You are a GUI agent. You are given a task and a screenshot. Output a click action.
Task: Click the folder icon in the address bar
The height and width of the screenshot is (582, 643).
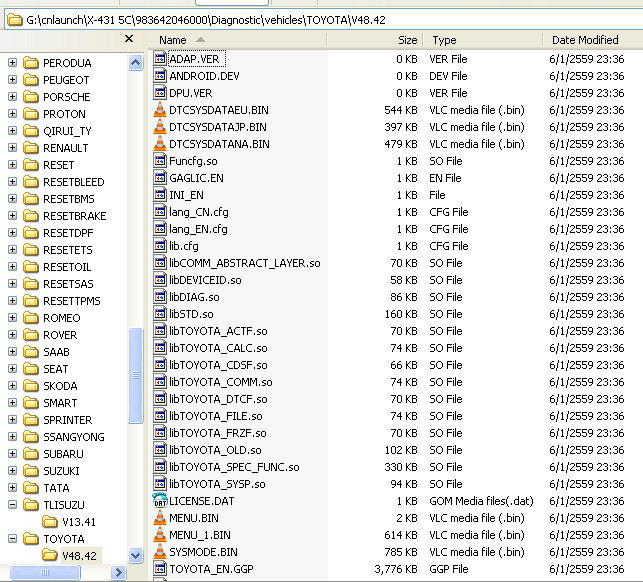click(15, 20)
